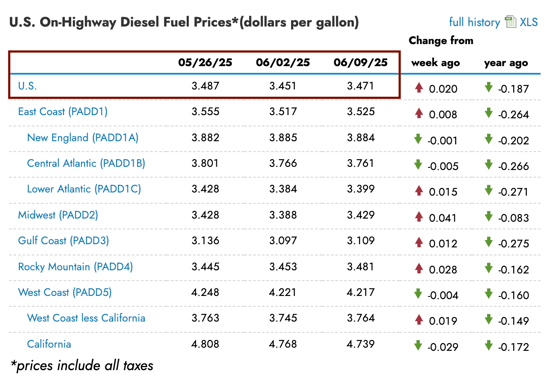Image resolution: width=556 pixels, height=376 pixels.
Task: Click the 06/09/25 column header
Action: 361,62
